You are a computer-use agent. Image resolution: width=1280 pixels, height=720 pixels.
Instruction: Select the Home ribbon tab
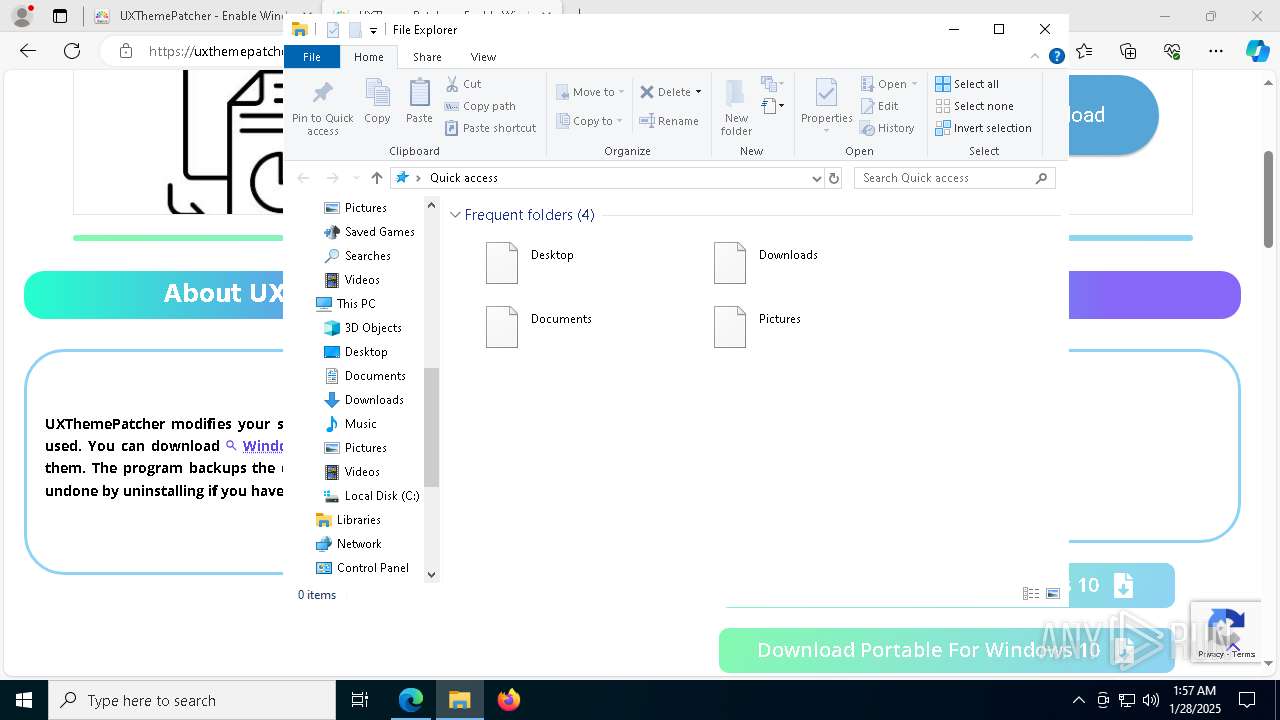click(x=368, y=57)
